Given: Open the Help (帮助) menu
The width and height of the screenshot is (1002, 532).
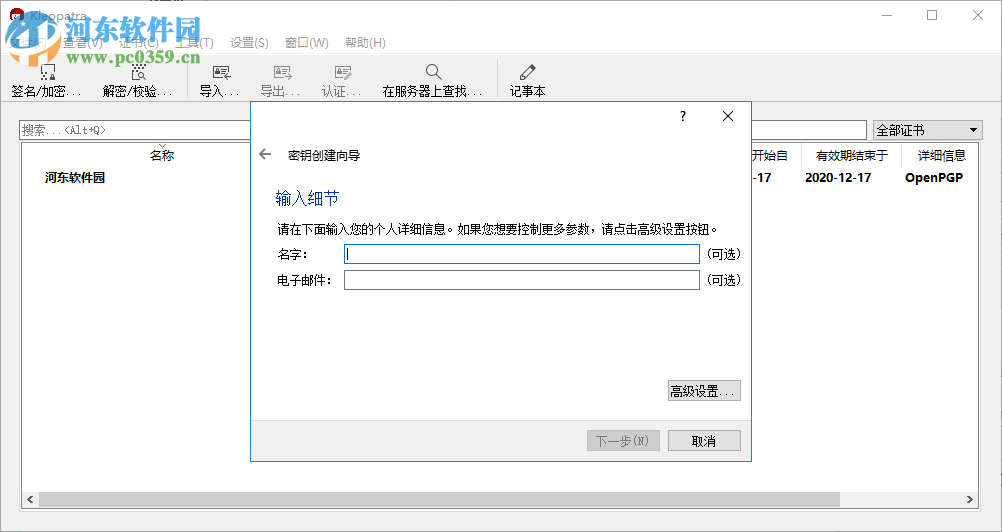Looking at the screenshot, I should coord(366,43).
